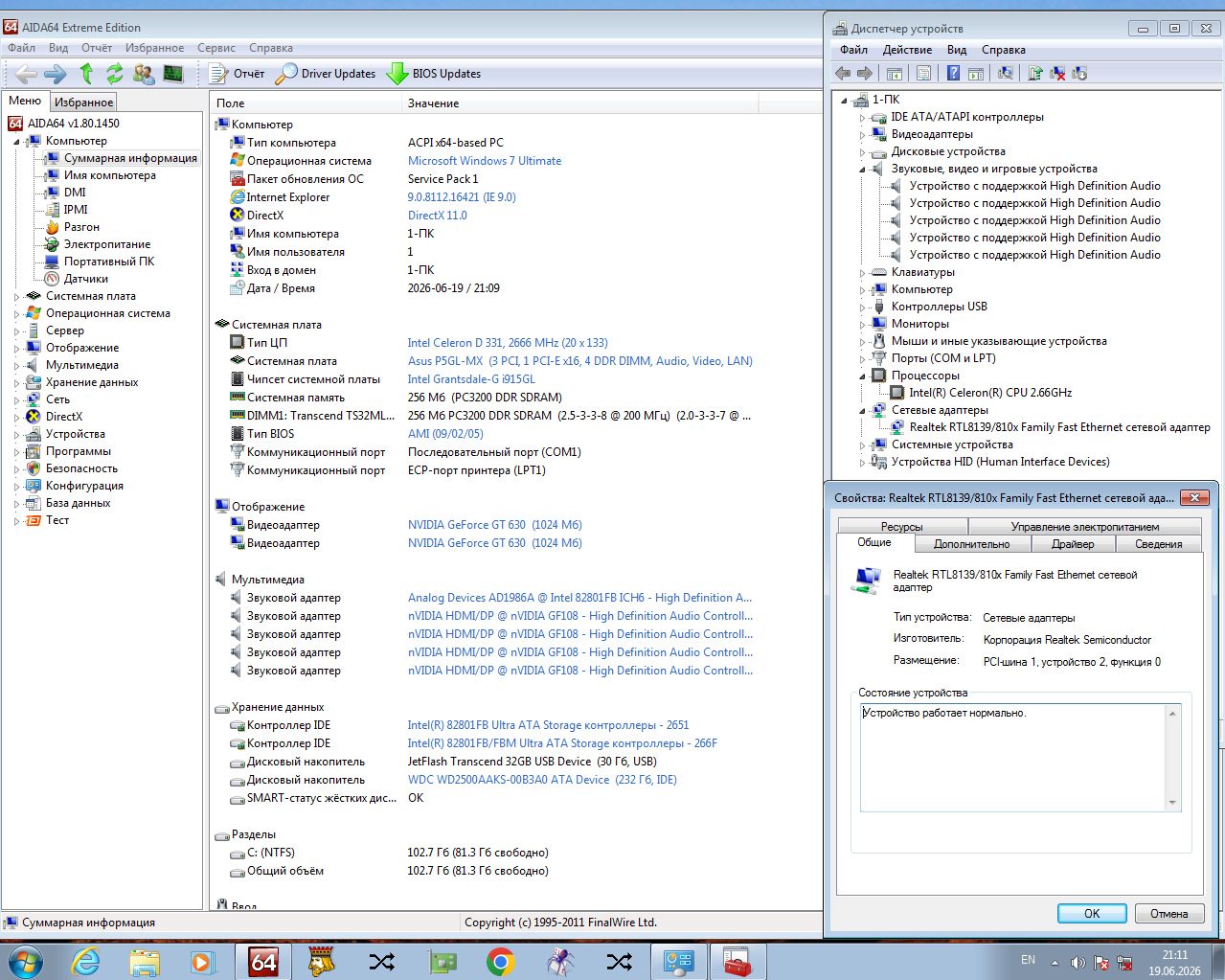Click the green monitor graph icon in AIDA64 toolbar

(x=173, y=74)
